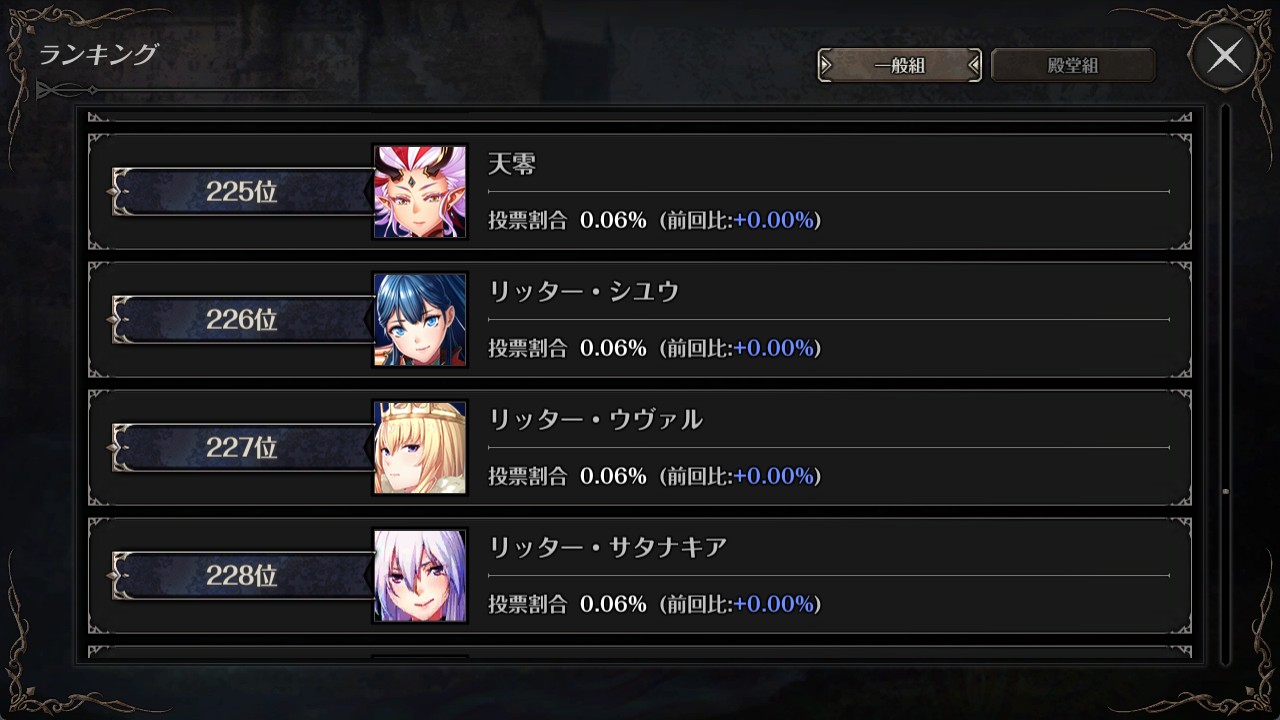
Task: Open the リッター・サタナキア portrait icon
Action: [x=420, y=576]
